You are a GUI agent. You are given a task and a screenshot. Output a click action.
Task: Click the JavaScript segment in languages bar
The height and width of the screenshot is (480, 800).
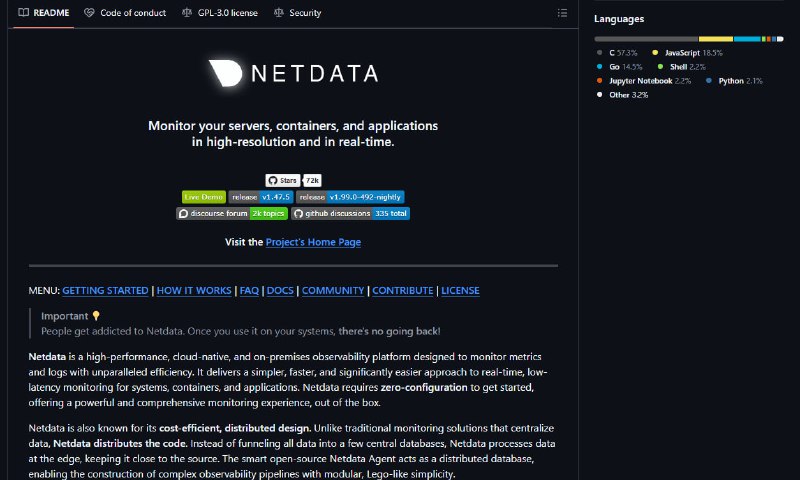point(716,39)
